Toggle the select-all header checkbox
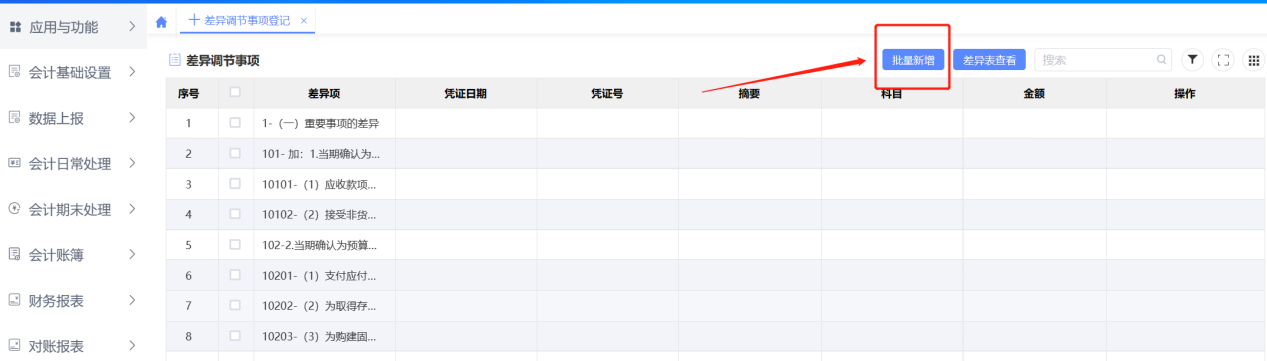The width and height of the screenshot is (1267, 361). point(235,93)
